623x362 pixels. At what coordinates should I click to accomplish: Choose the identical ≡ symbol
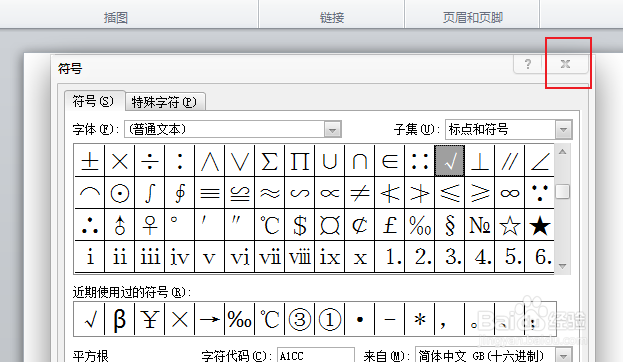210,193
